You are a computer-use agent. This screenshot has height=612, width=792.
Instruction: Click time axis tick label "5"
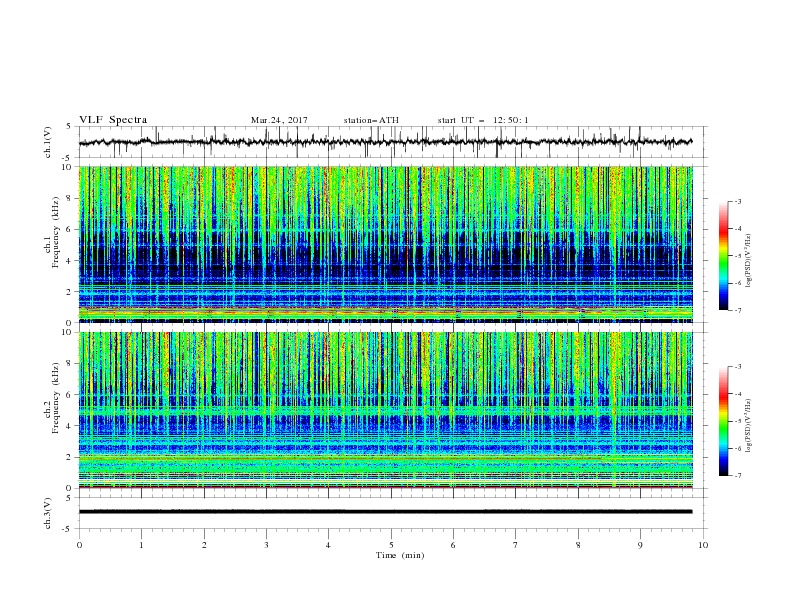click(x=391, y=545)
